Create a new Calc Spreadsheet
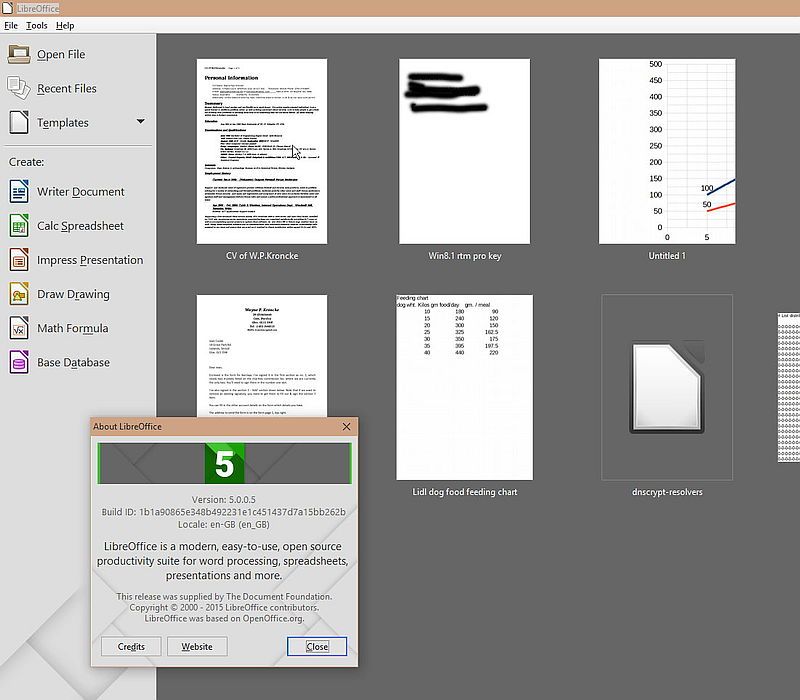This screenshot has height=700, width=800. (80, 226)
